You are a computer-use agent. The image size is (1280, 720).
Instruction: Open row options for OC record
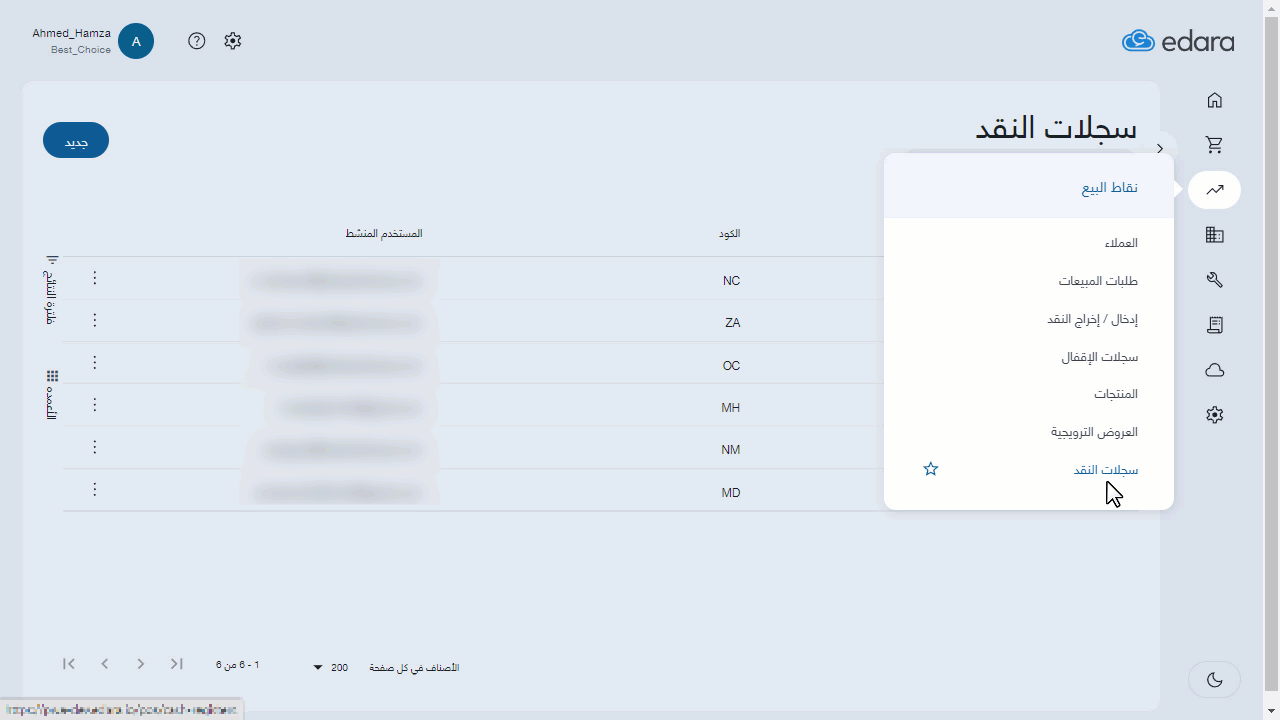click(95, 362)
